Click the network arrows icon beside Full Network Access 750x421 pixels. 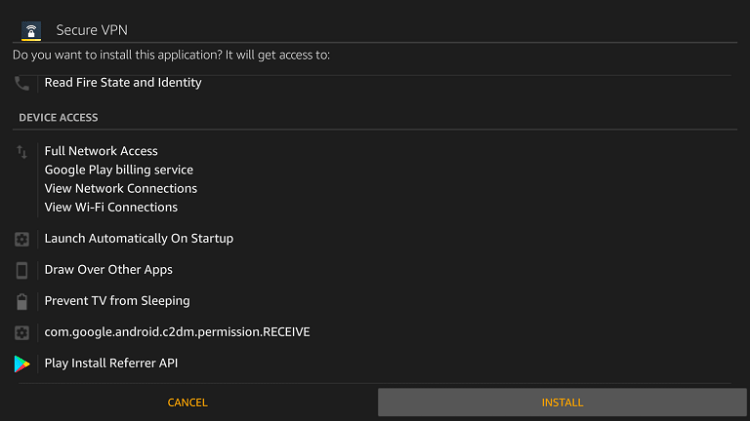pos(22,152)
